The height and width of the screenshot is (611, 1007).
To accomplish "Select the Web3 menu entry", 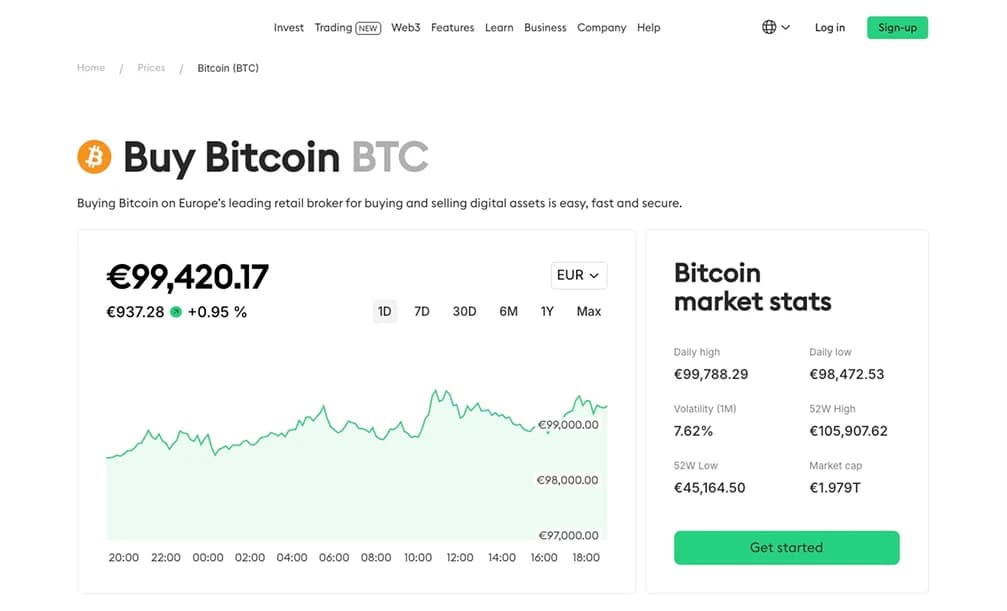I will pos(405,27).
